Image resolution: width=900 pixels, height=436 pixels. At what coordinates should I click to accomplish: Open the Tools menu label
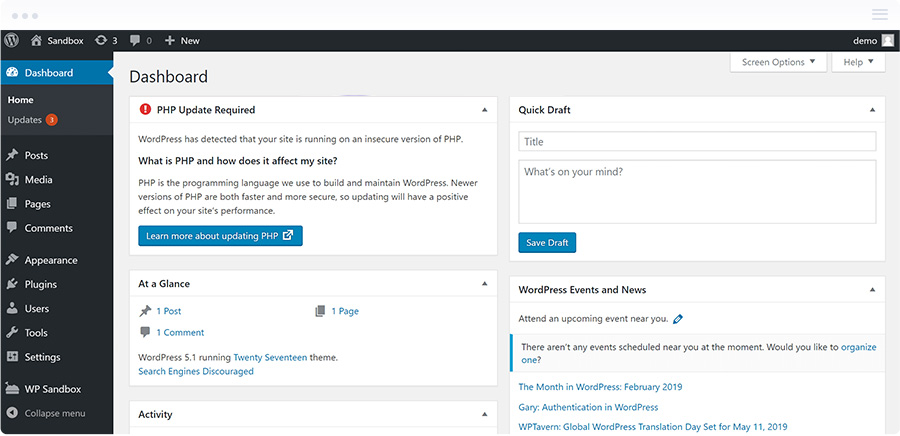click(36, 332)
